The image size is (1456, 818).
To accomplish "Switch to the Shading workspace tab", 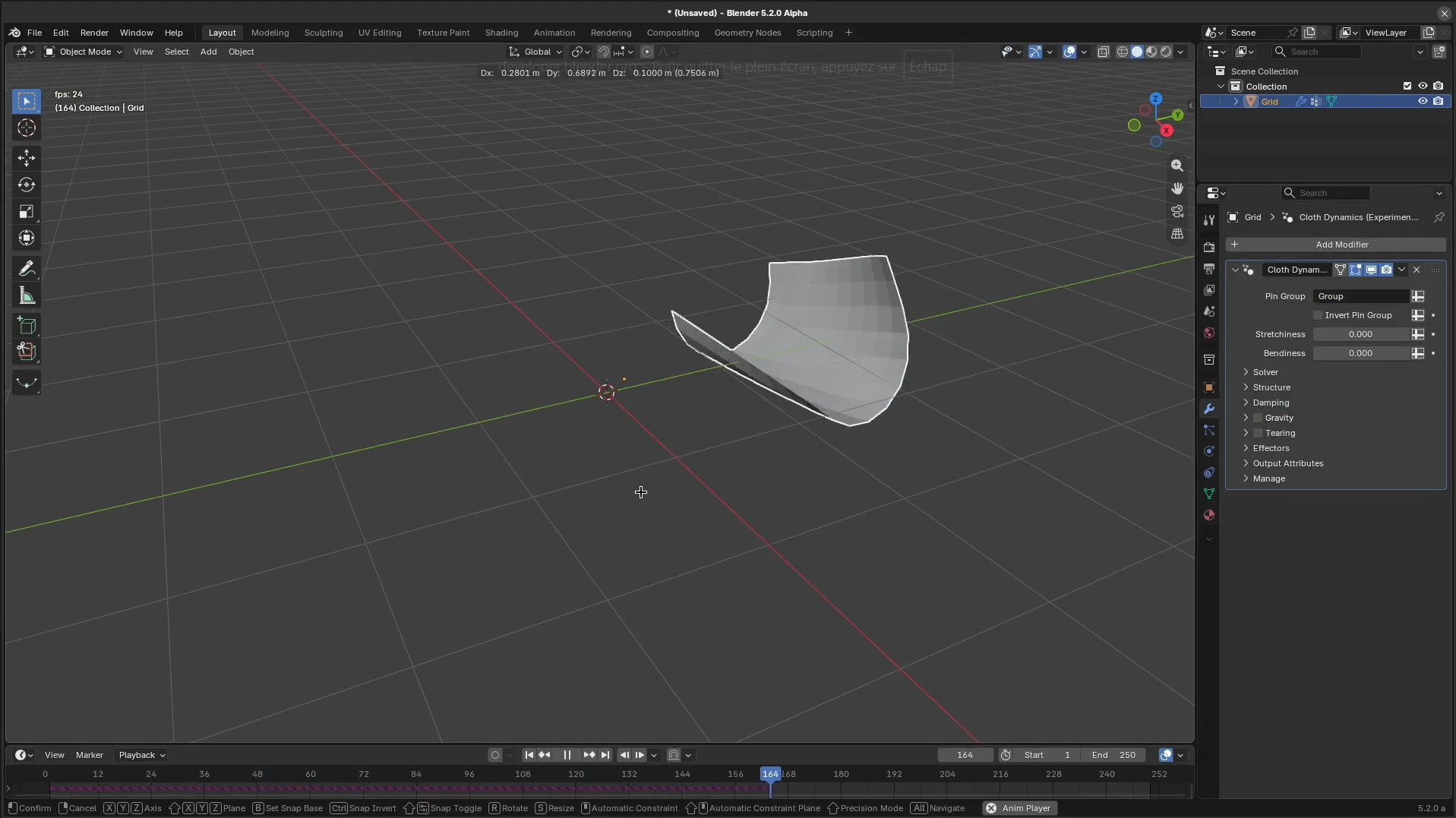I will [501, 33].
